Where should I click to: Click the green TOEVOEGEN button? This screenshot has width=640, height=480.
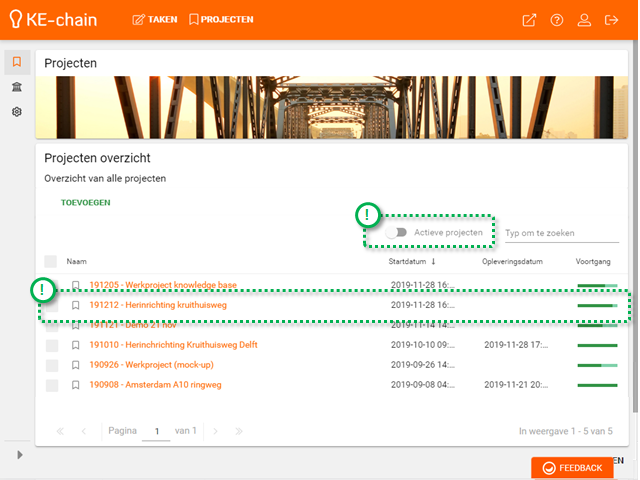86,202
